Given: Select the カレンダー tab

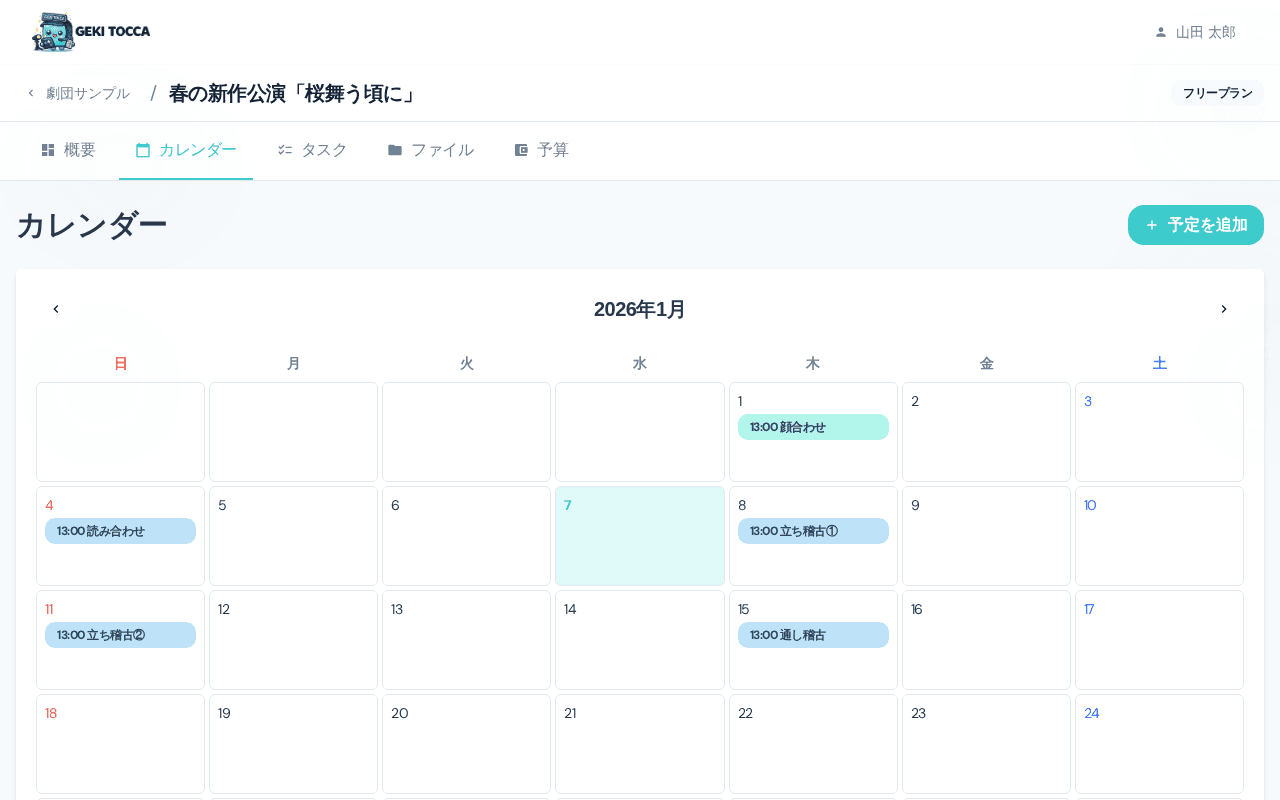Looking at the screenshot, I should click(x=186, y=150).
